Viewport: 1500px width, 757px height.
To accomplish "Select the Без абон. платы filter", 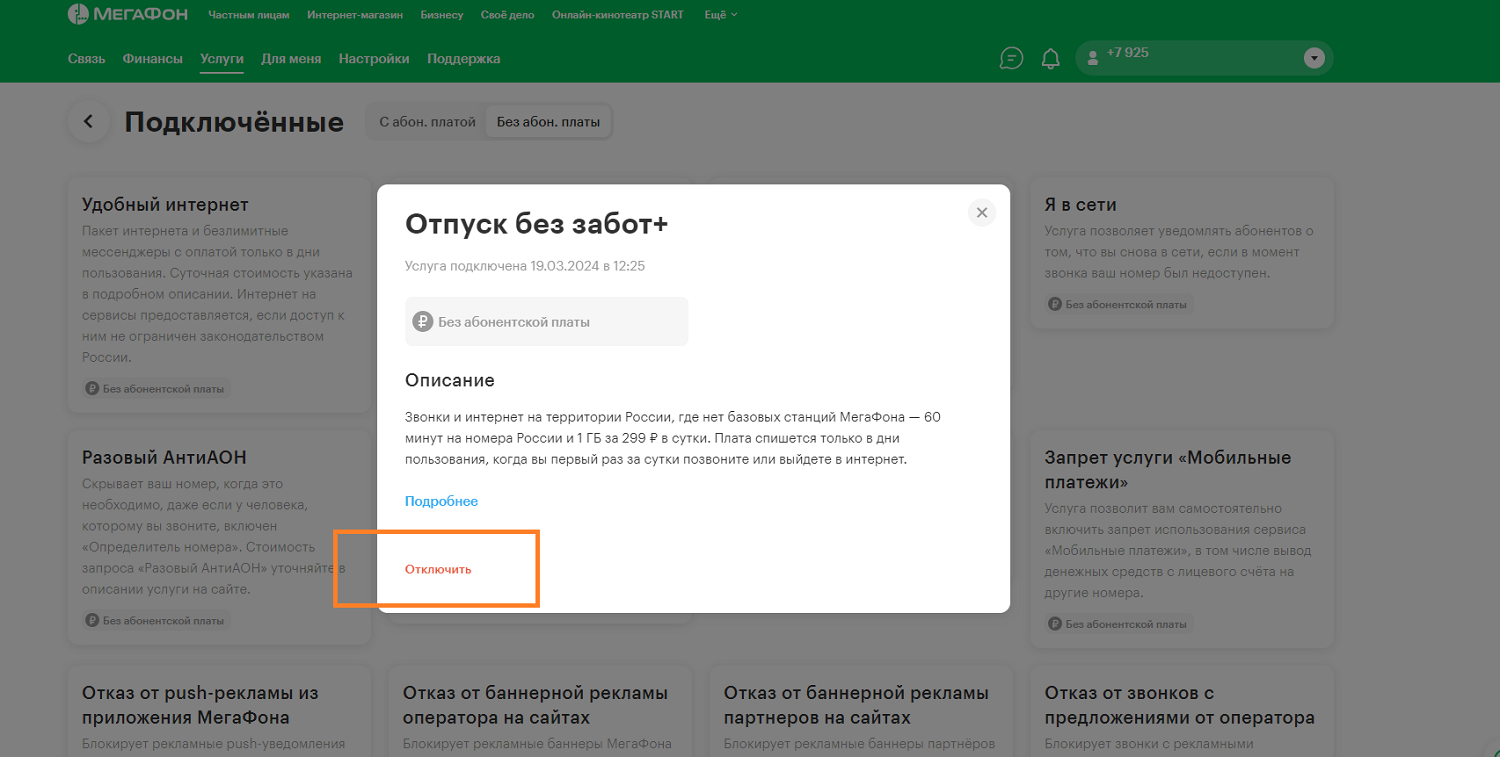I will coord(548,122).
